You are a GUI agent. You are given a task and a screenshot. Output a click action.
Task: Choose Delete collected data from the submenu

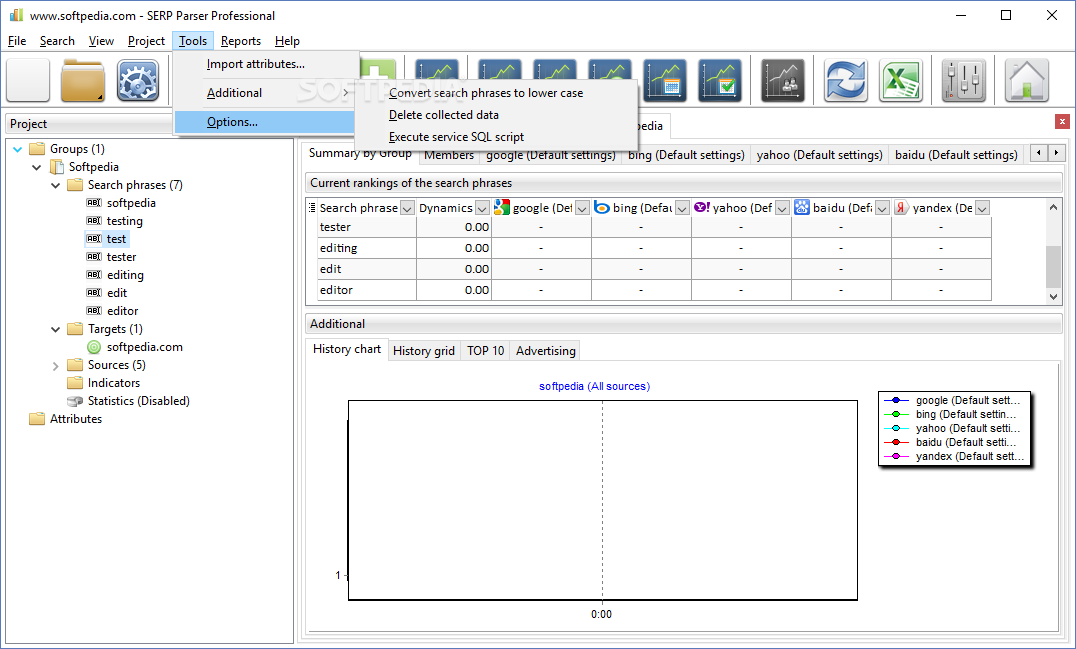[443, 115]
